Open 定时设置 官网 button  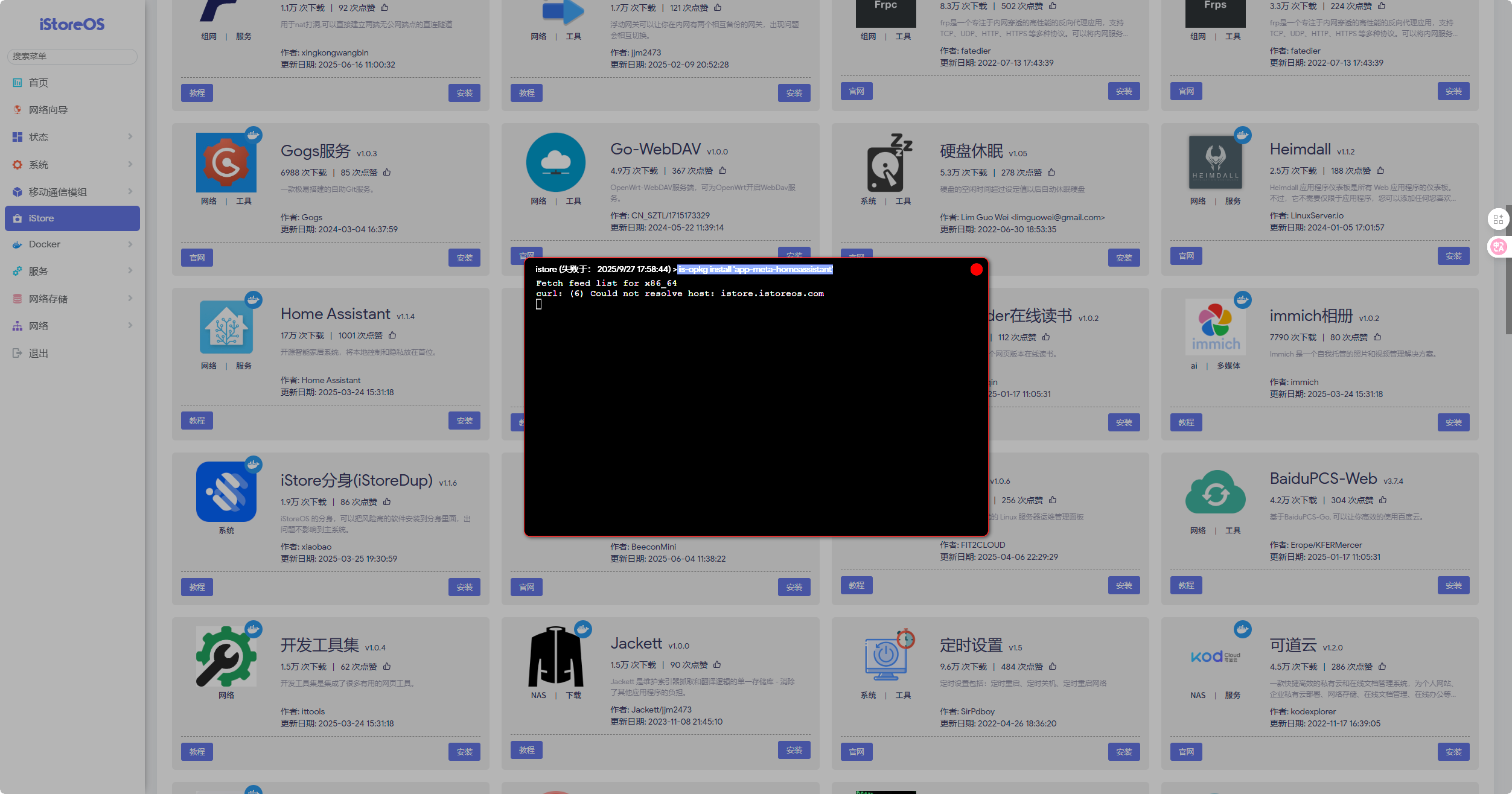tap(856, 752)
